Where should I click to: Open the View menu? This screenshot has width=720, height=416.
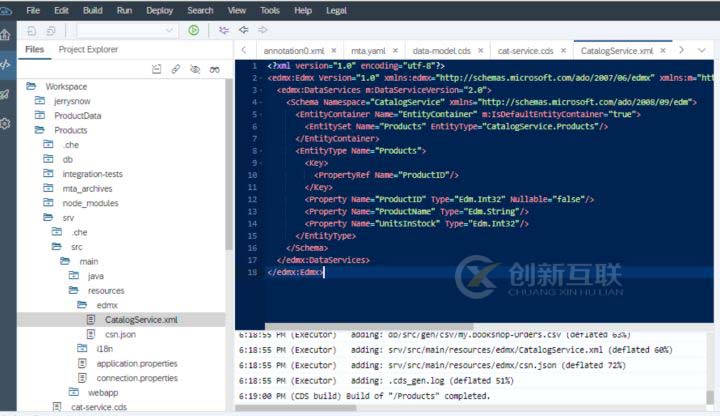[236, 10]
